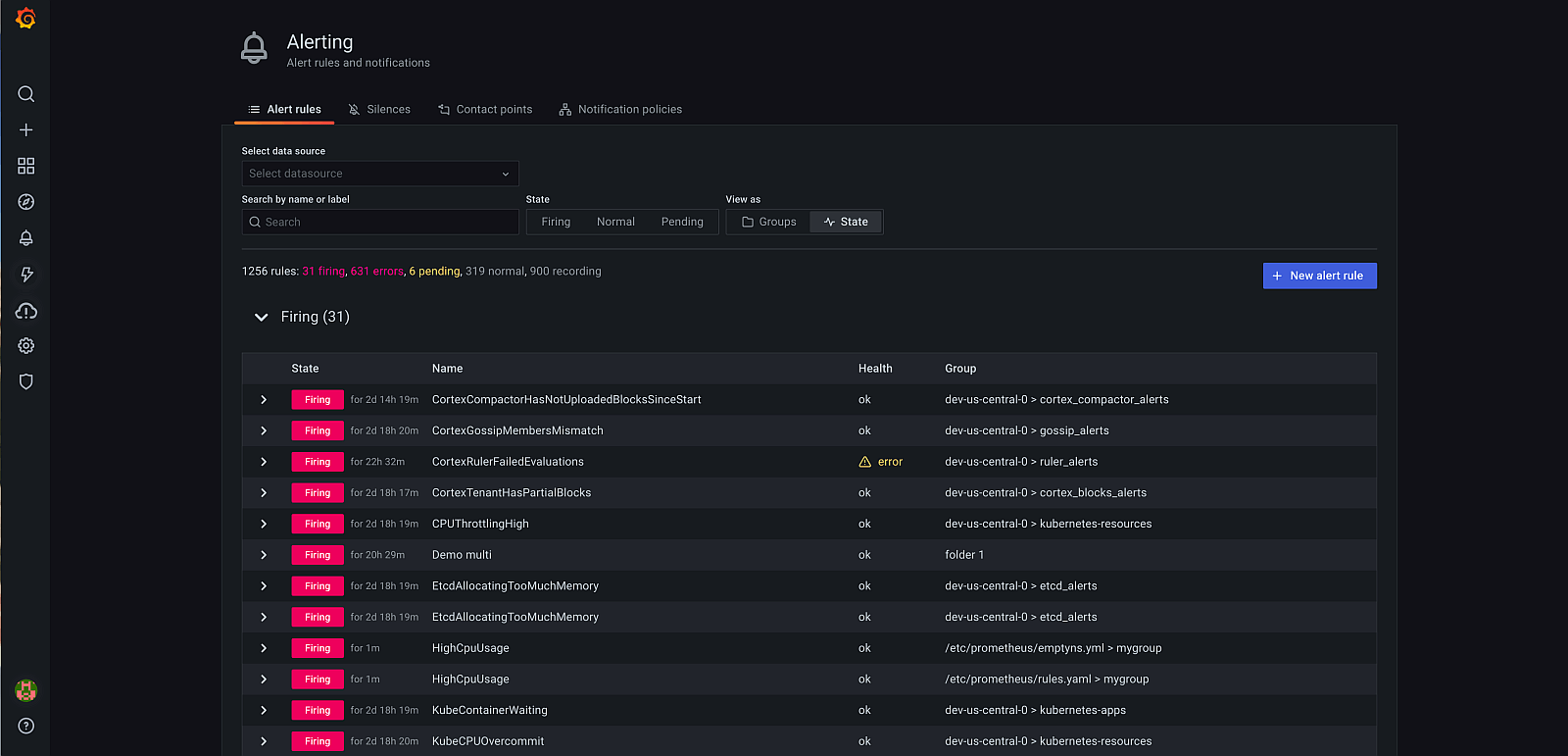Click the help question mark icon
Image resolution: width=1568 pixels, height=756 pixels.
coord(26,726)
